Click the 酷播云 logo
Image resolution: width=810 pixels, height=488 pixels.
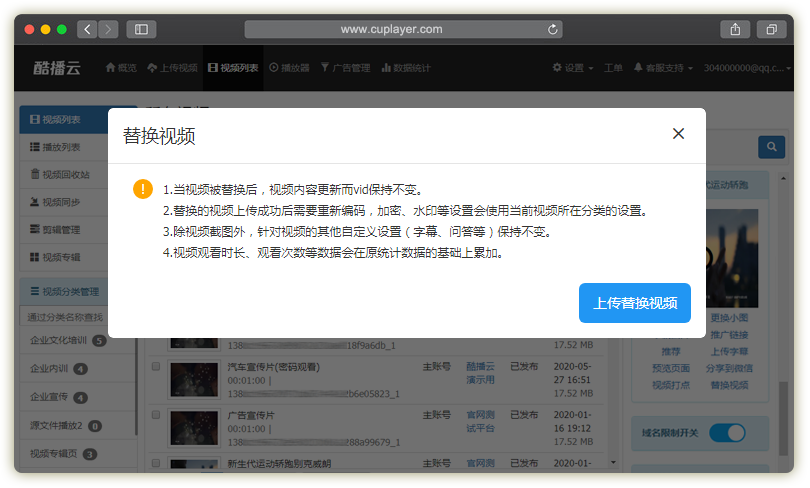coord(56,68)
